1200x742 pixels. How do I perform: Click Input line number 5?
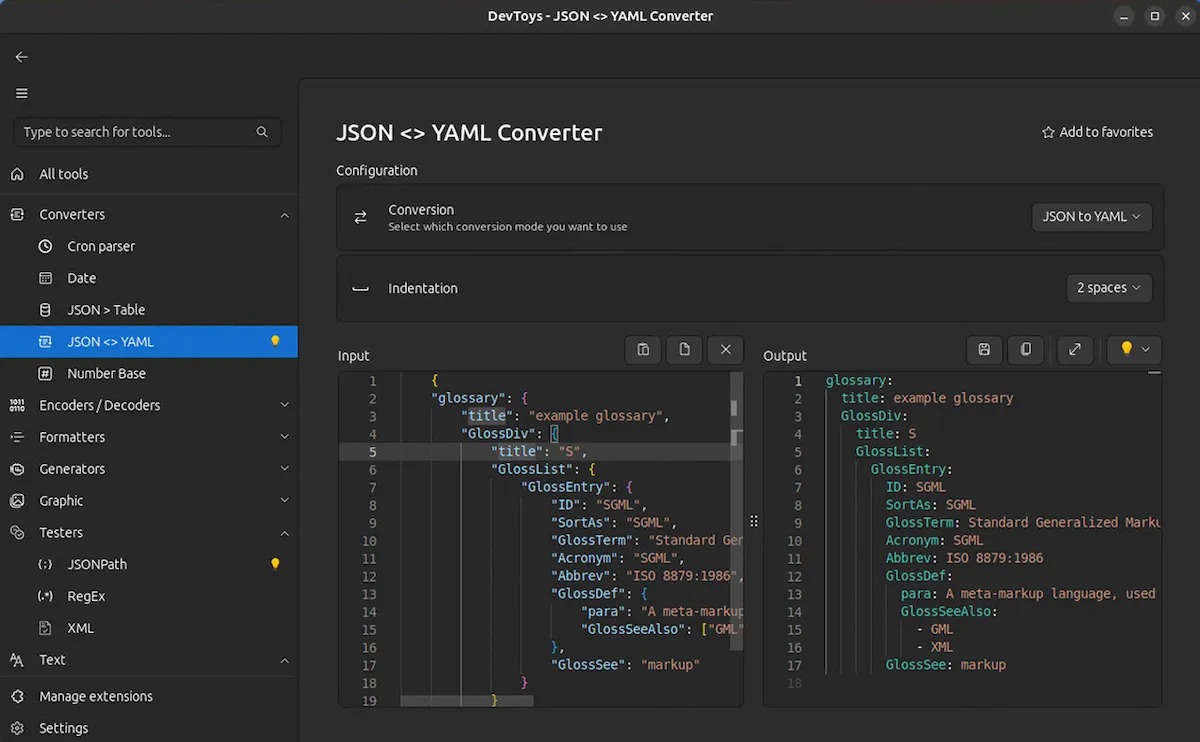(372, 452)
